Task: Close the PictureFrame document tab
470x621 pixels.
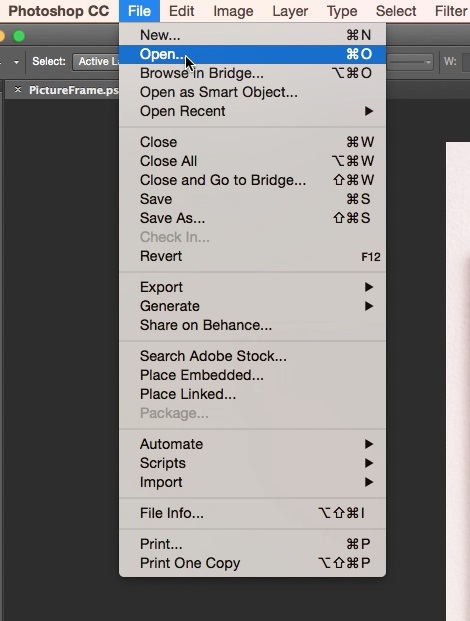Action: 18,90
